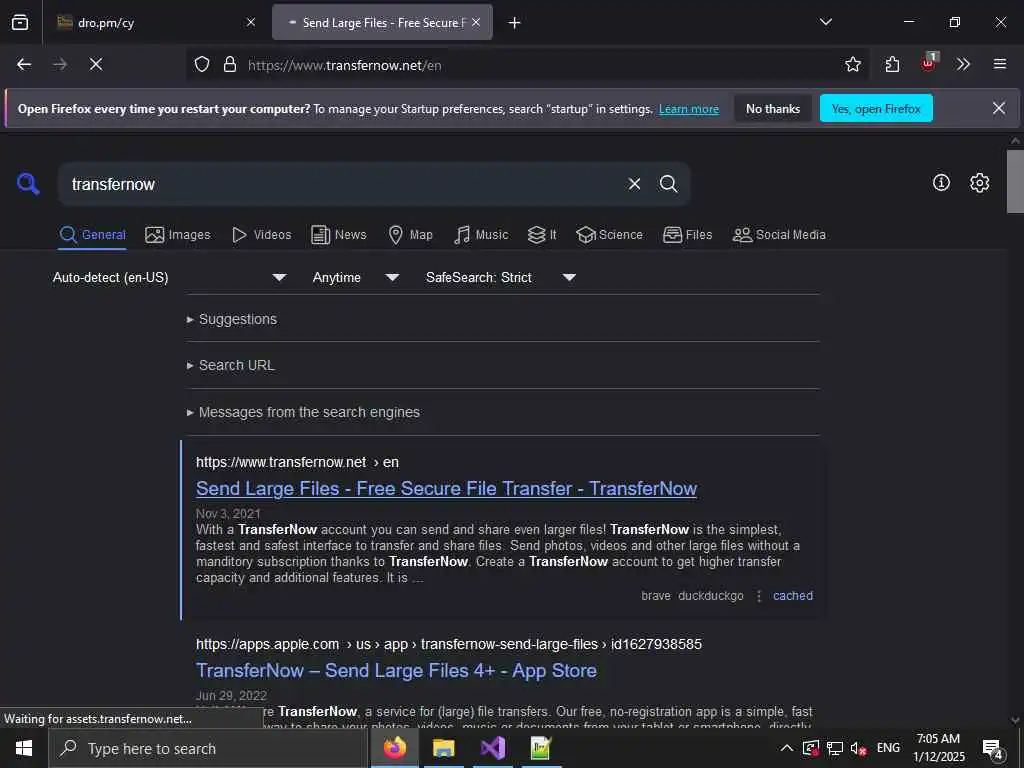This screenshot has height=768, width=1024.
Task: Click No thanks on startup prompt
Action: click(x=773, y=109)
